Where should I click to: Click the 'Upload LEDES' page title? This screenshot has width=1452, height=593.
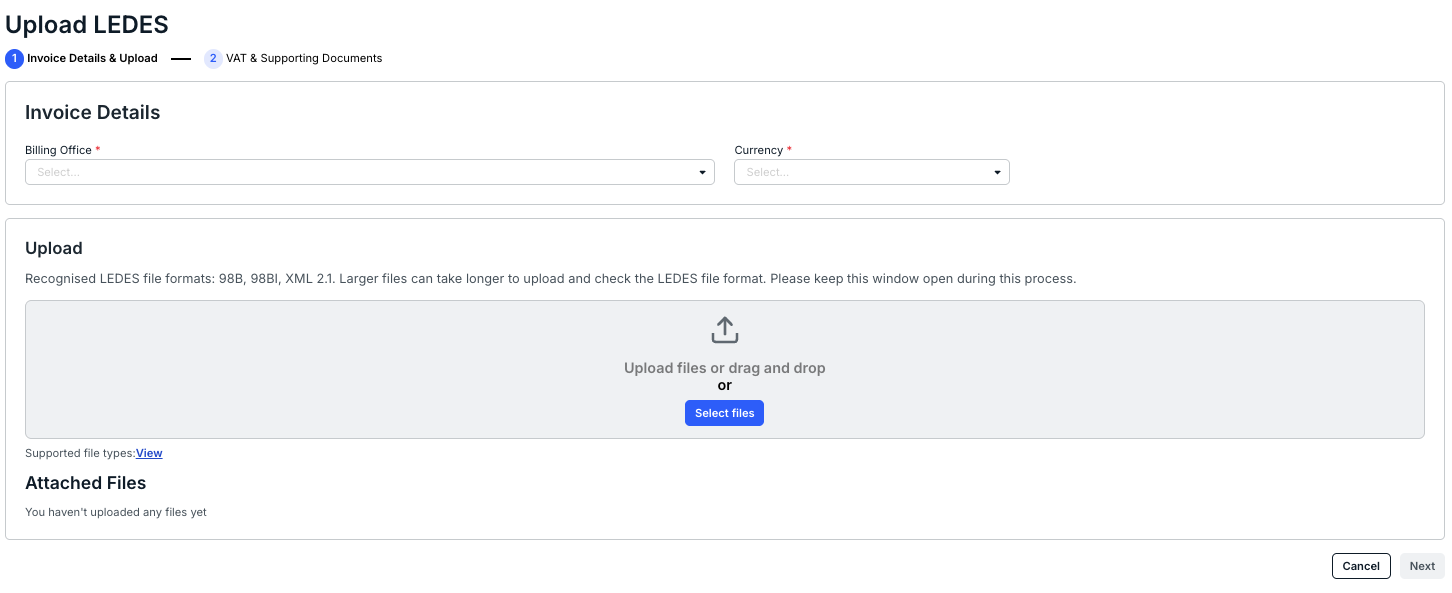87,25
